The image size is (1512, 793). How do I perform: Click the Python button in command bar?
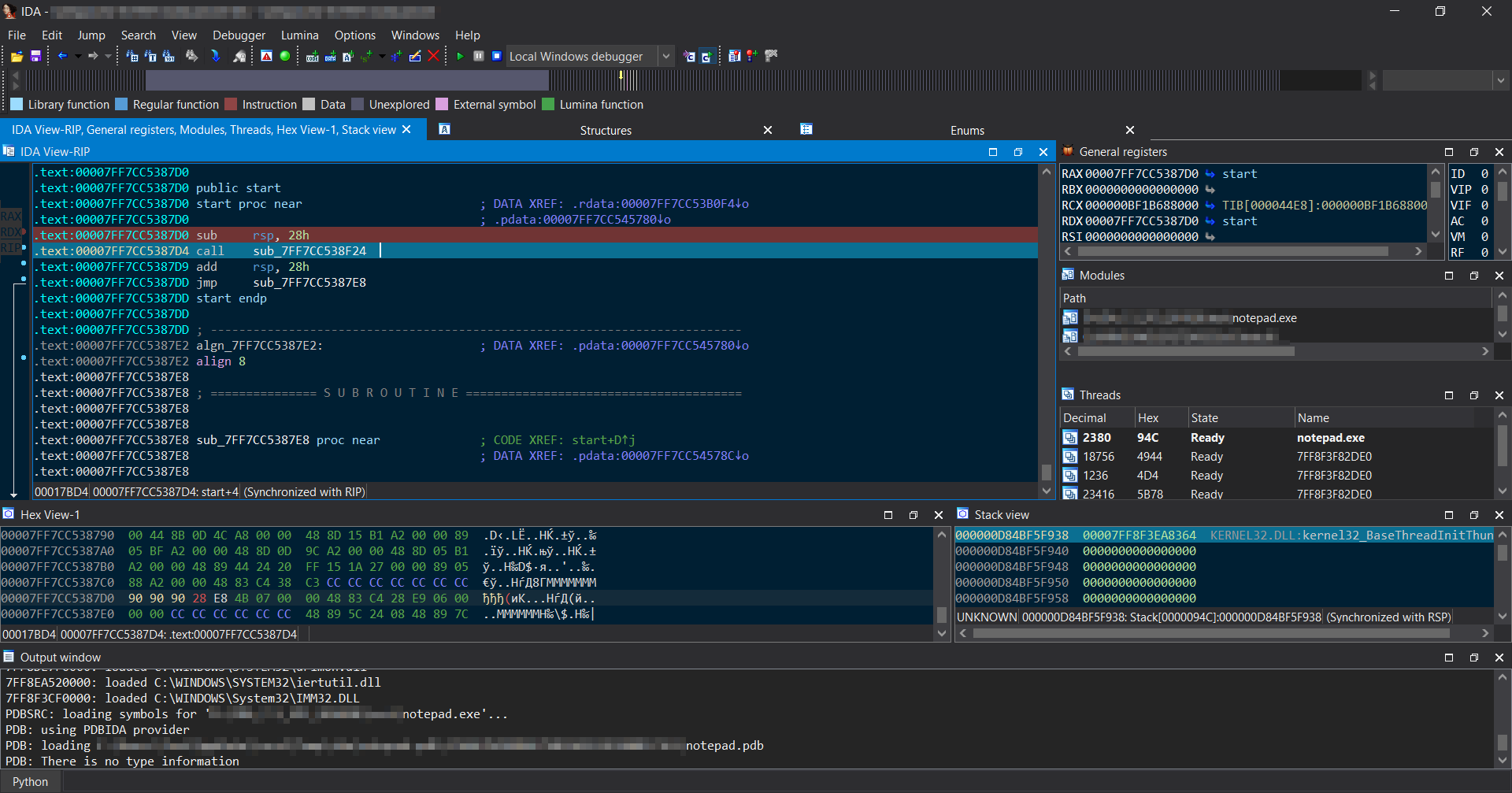30,782
